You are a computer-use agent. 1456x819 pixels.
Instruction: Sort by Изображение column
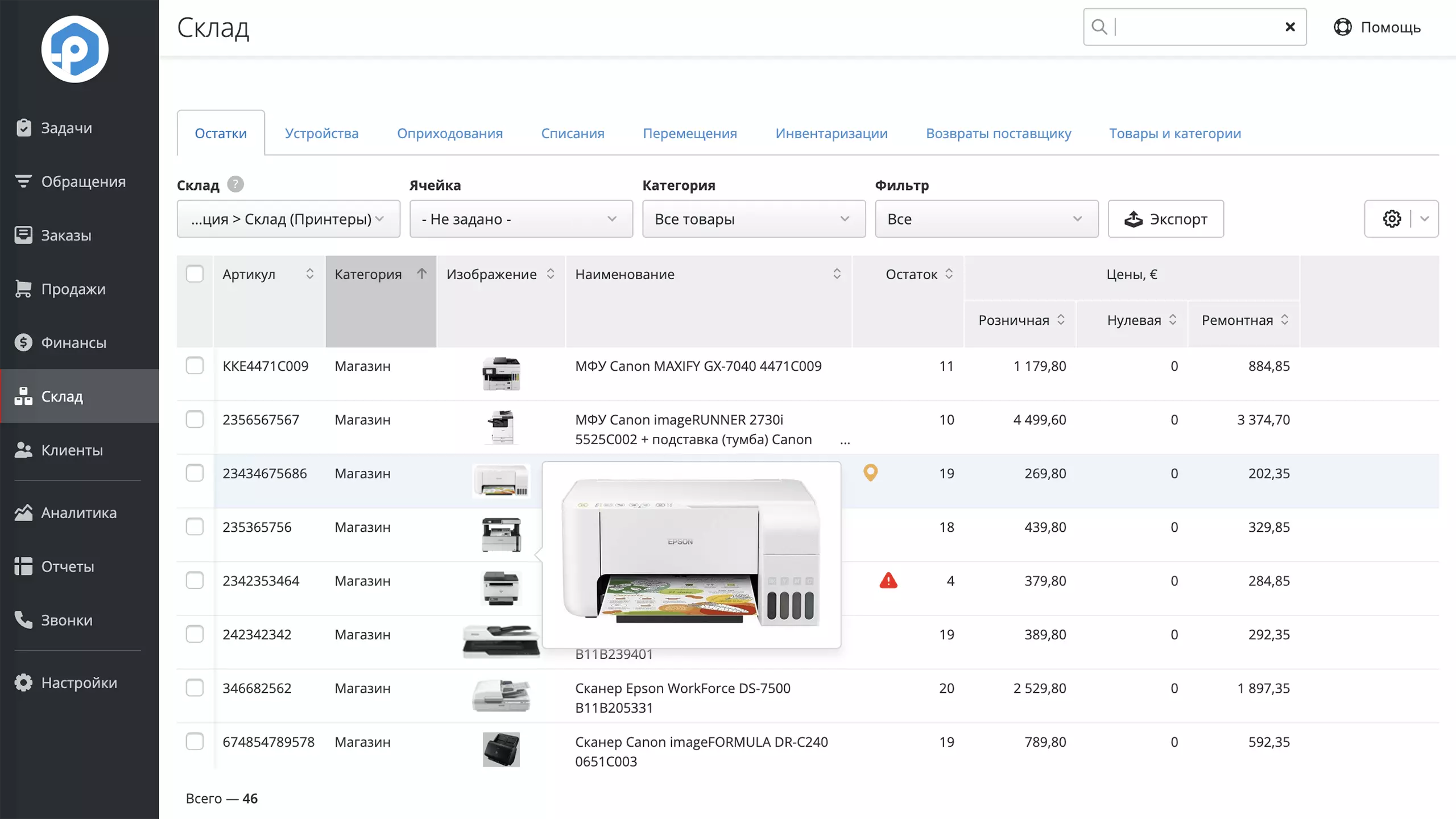[551, 274]
